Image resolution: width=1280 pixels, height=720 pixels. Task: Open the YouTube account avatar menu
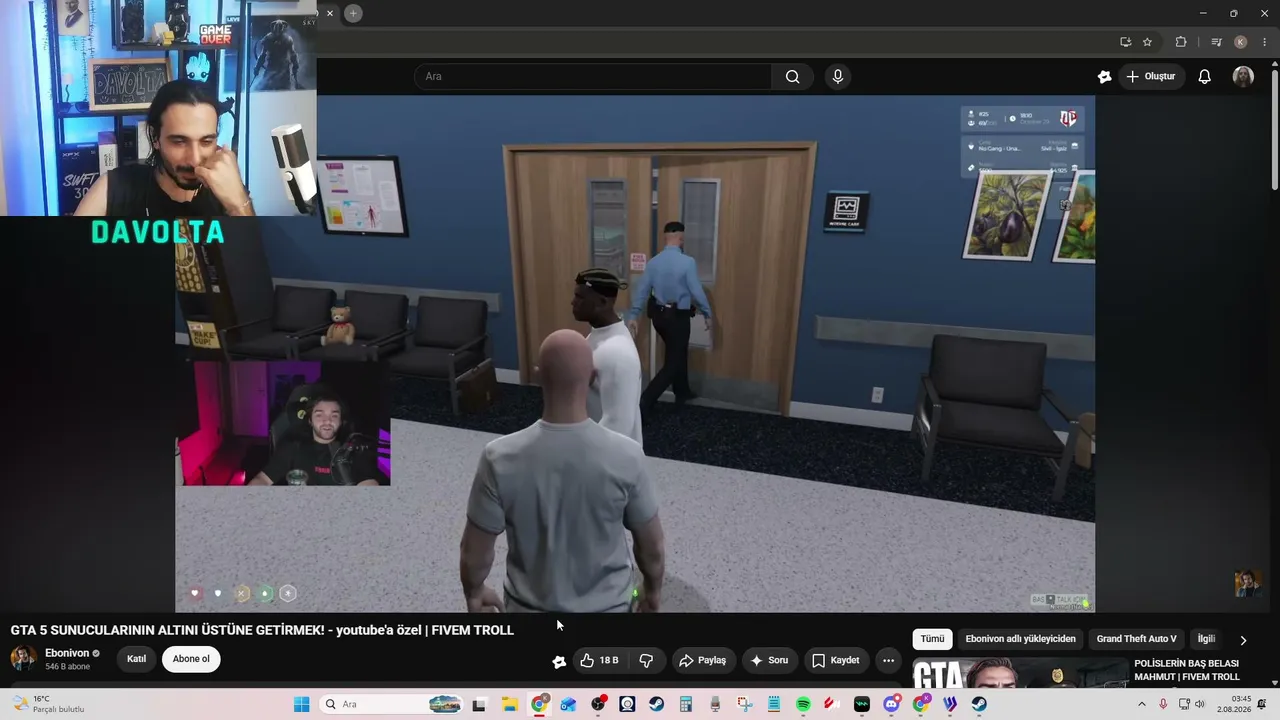click(1243, 77)
